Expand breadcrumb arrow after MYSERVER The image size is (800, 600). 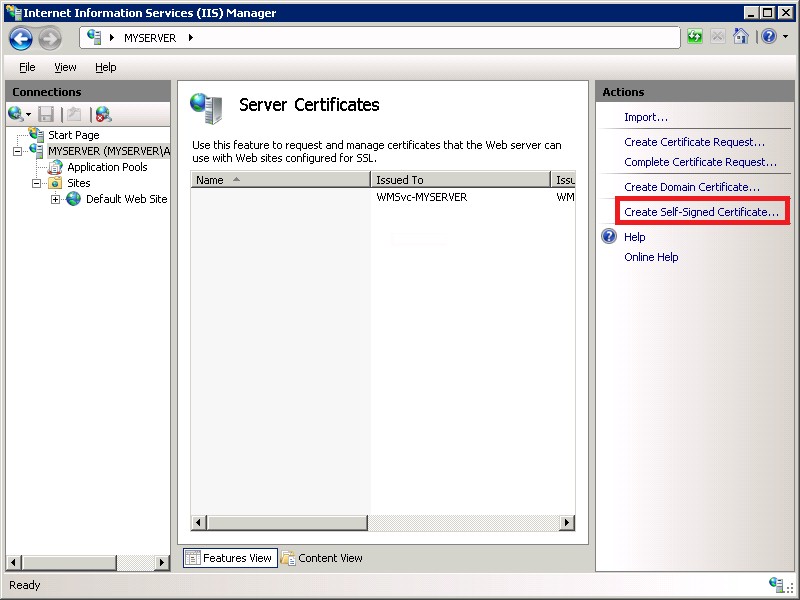tap(191, 38)
